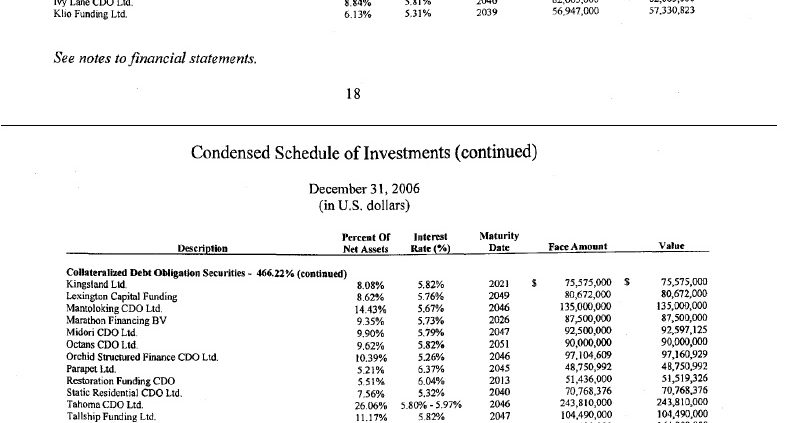Click the 'Value' column header

672,246
